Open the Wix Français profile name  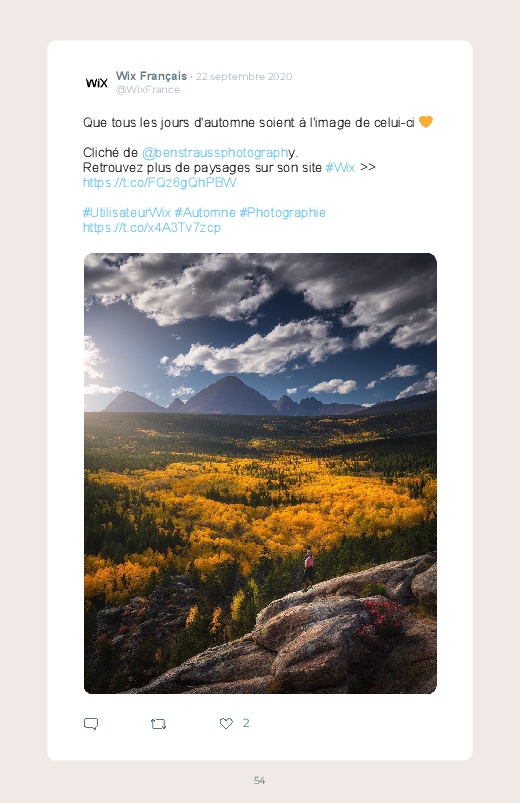[151, 76]
